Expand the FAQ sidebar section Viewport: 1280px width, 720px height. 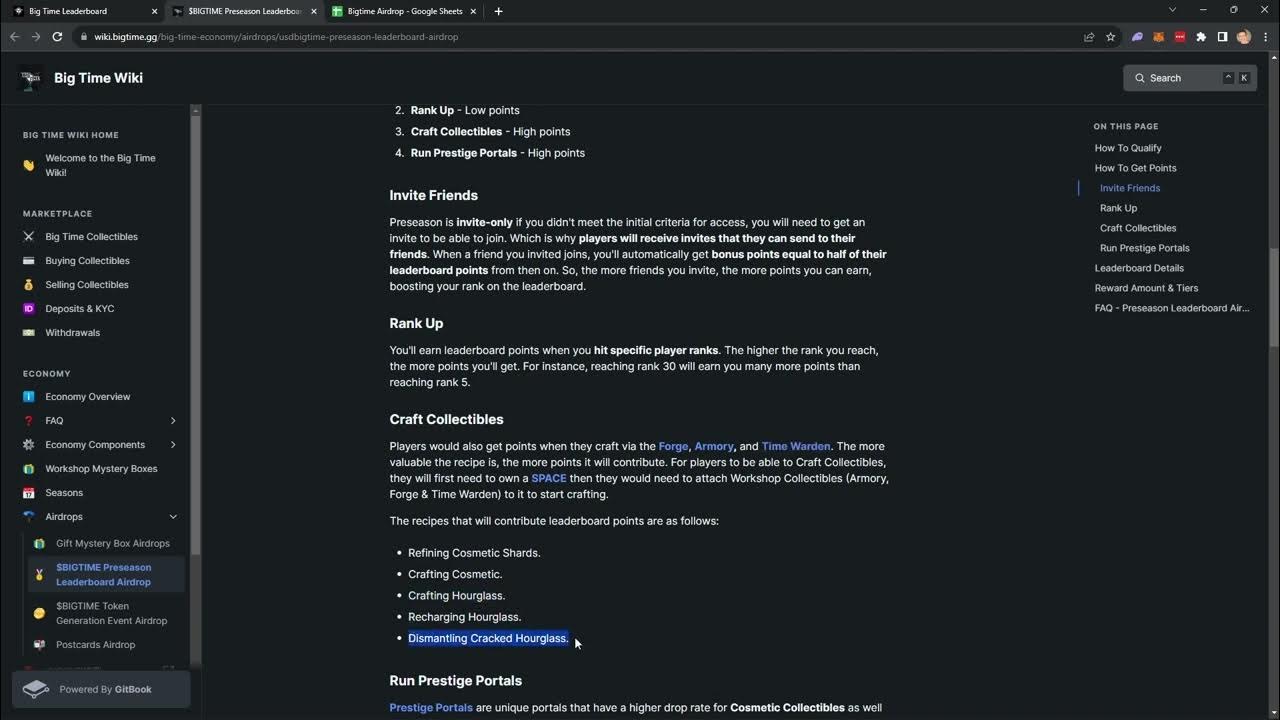pos(173,421)
